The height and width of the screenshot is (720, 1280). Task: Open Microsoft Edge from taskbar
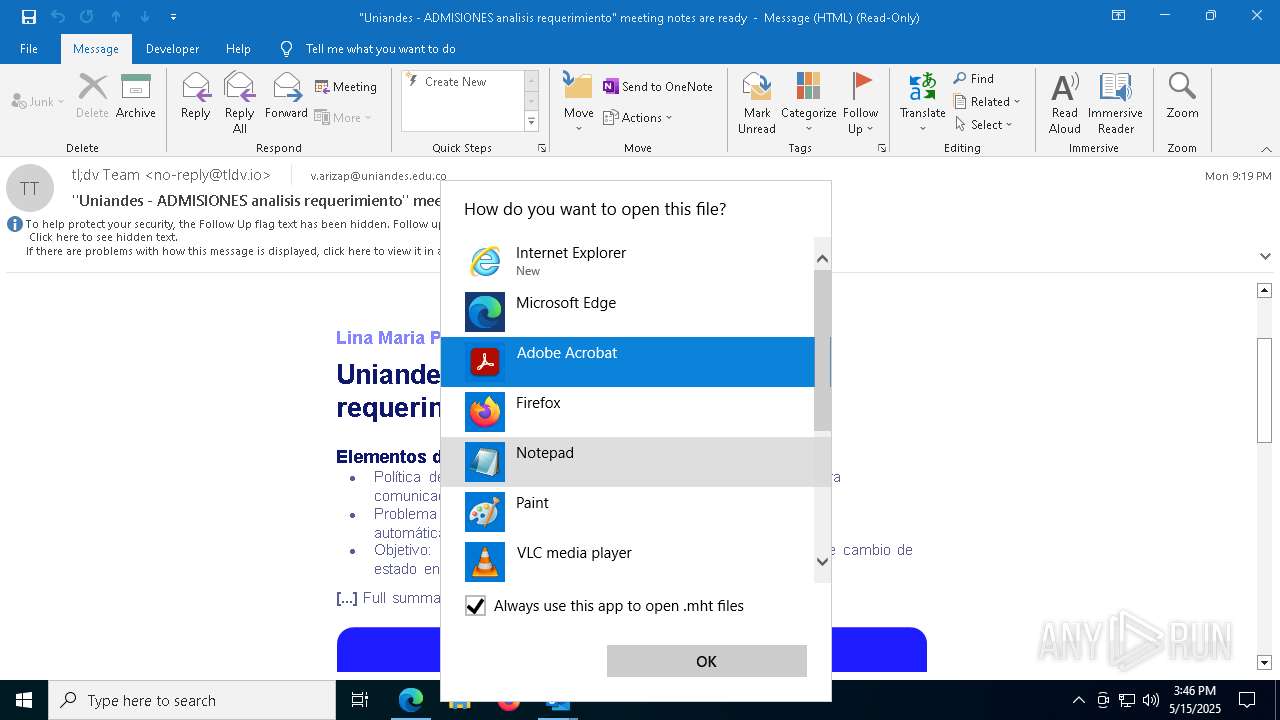(411, 700)
